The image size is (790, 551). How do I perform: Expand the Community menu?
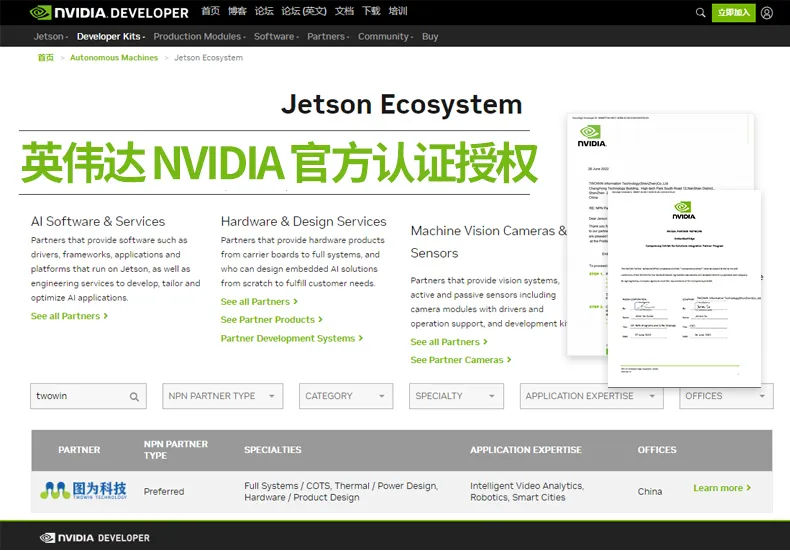coord(385,36)
